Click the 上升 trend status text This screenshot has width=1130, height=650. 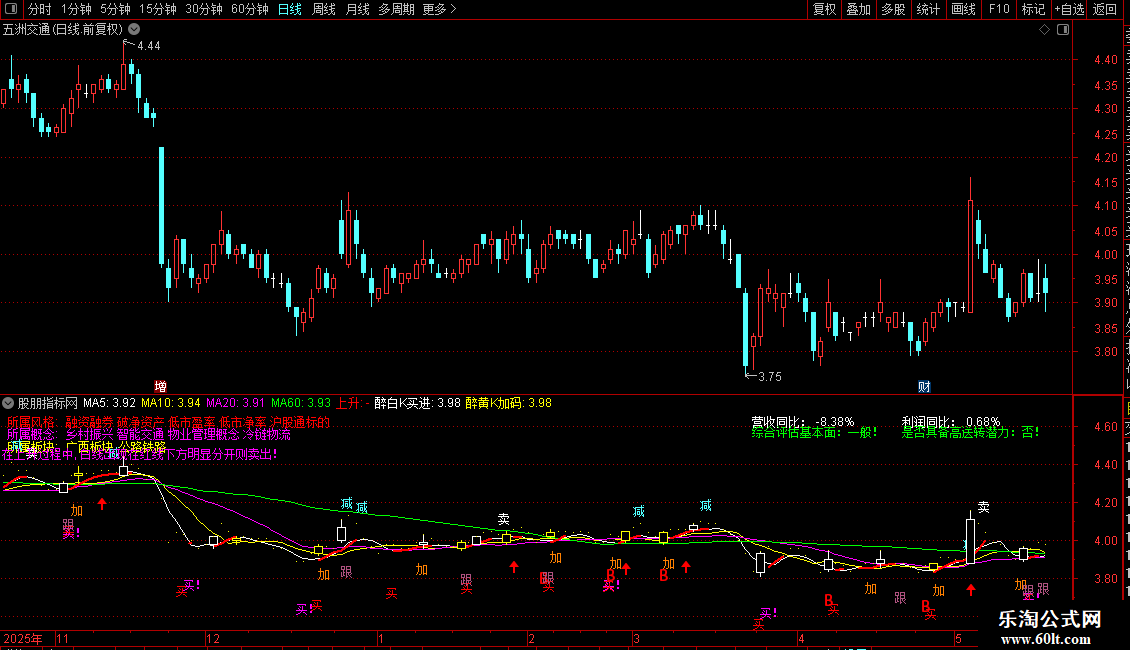click(352, 403)
